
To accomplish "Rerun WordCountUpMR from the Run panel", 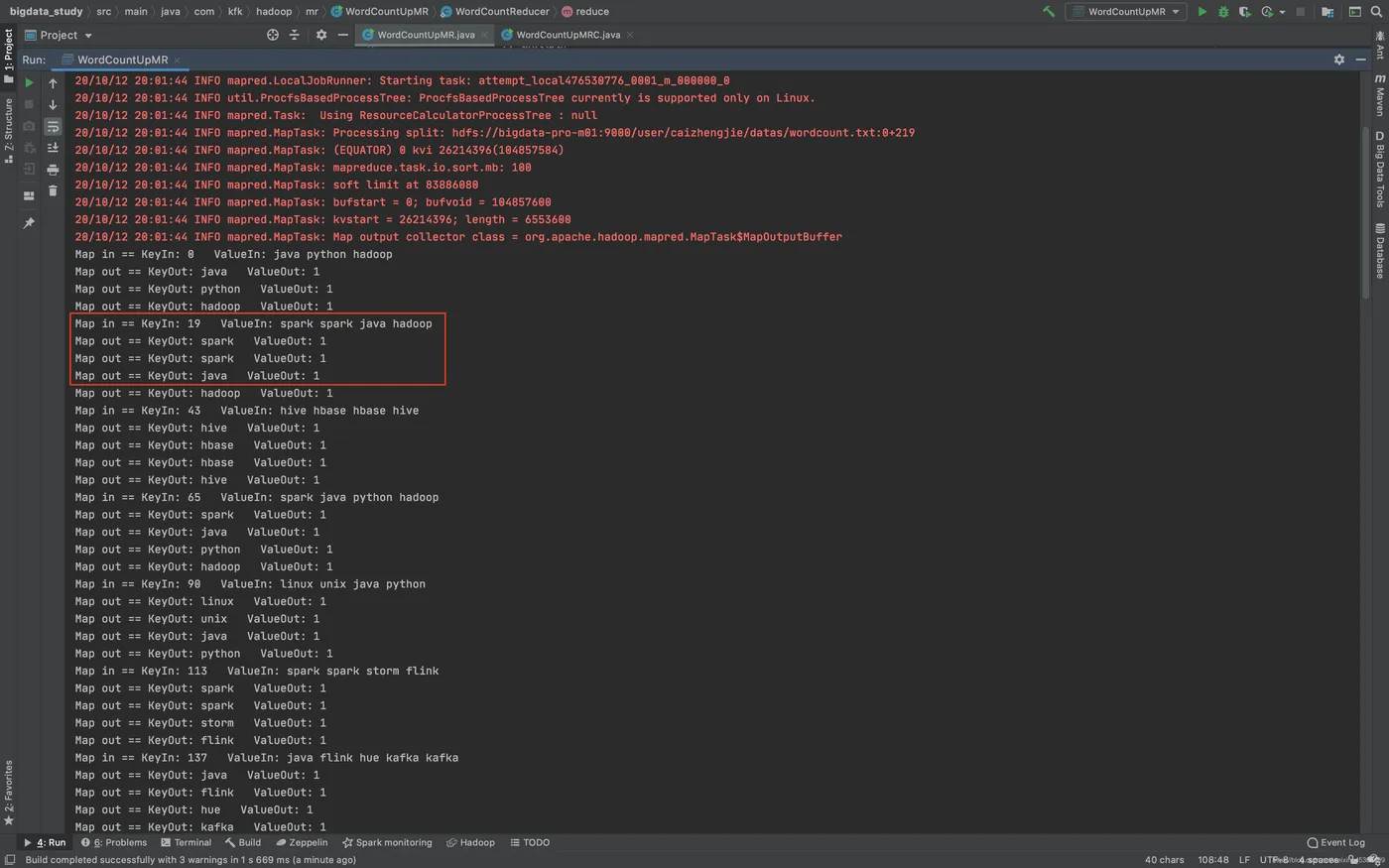I will pos(29,83).
